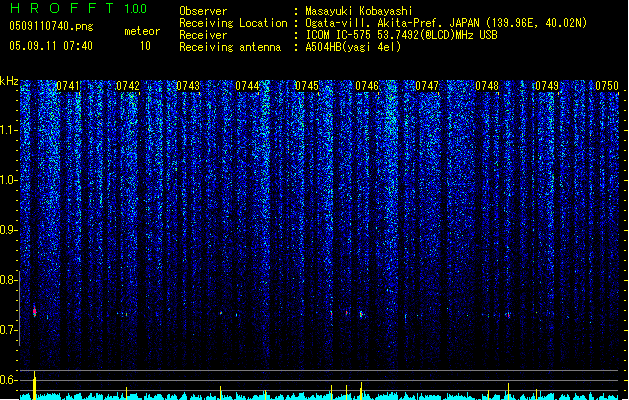The image size is (629, 400).
Task: Select the Ogata-vill. Akita-Pref. JAPAN location text
Action: pyautogui.click(x=446, y=23)
